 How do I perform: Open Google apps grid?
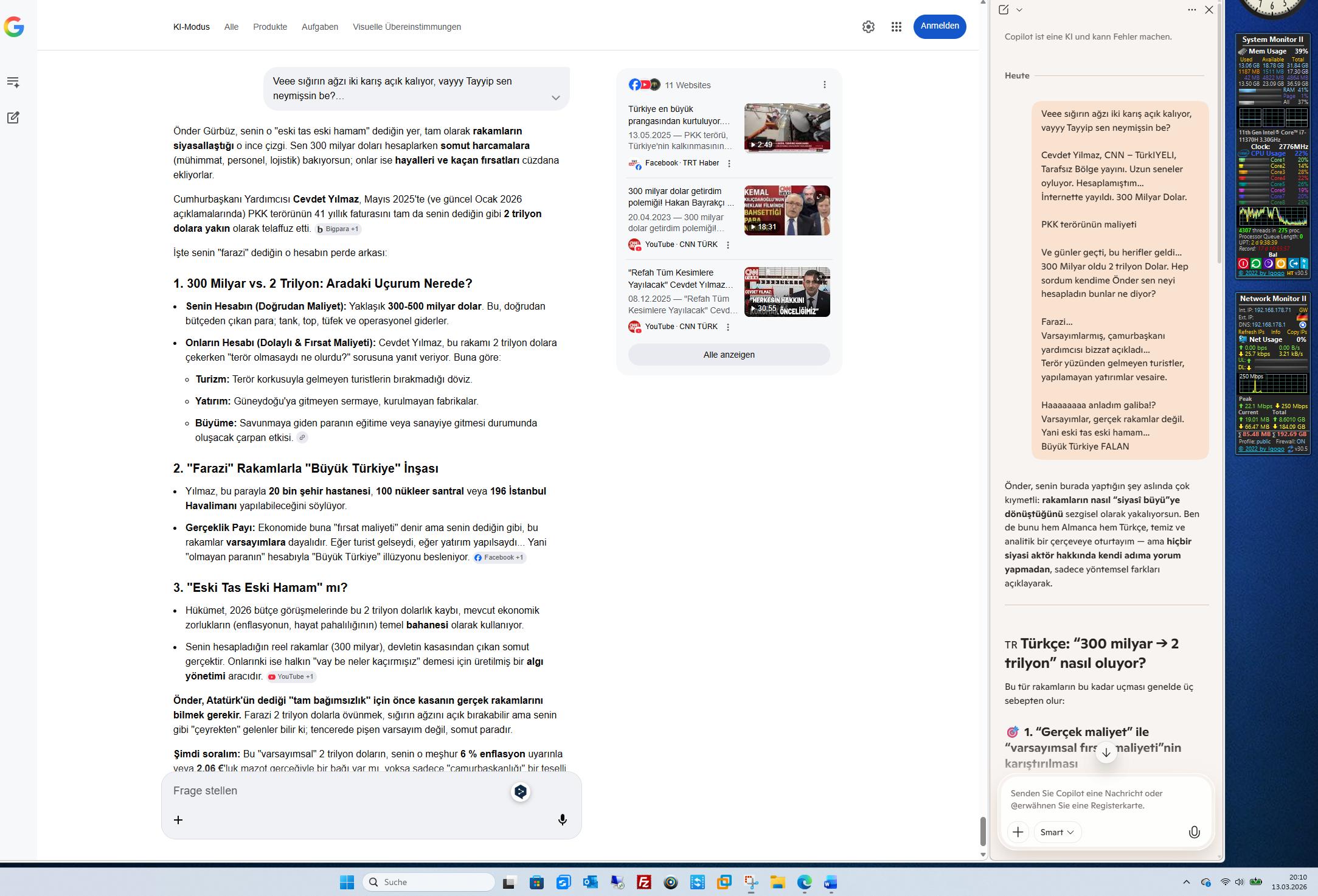(x=896, y=27)
